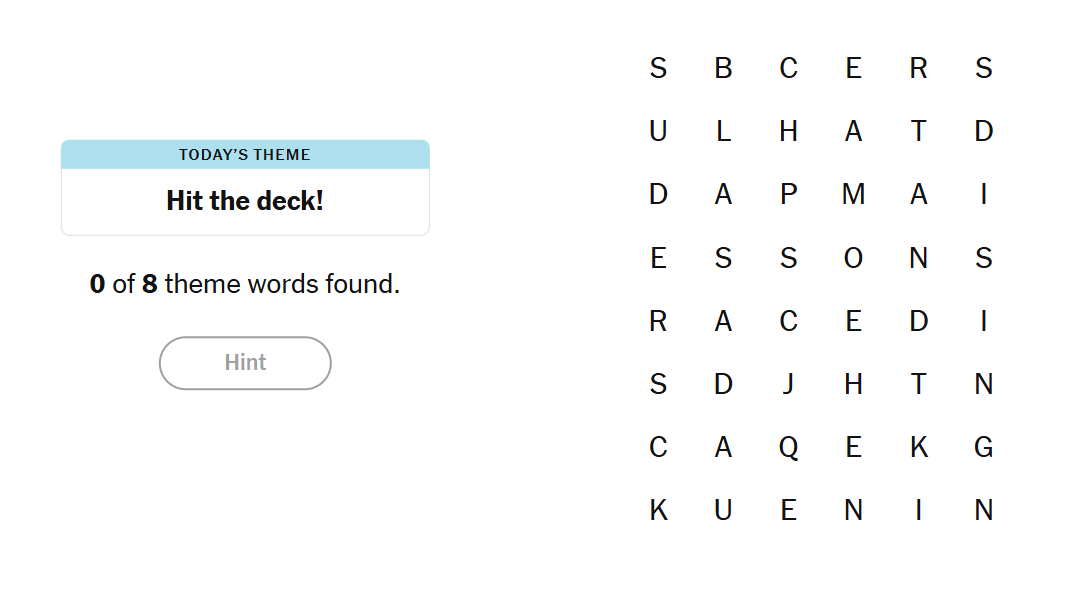The width and height of the screenshot is (1076, 612).
Task: Pick the letter Q in the grid
Action: [788, 448]
